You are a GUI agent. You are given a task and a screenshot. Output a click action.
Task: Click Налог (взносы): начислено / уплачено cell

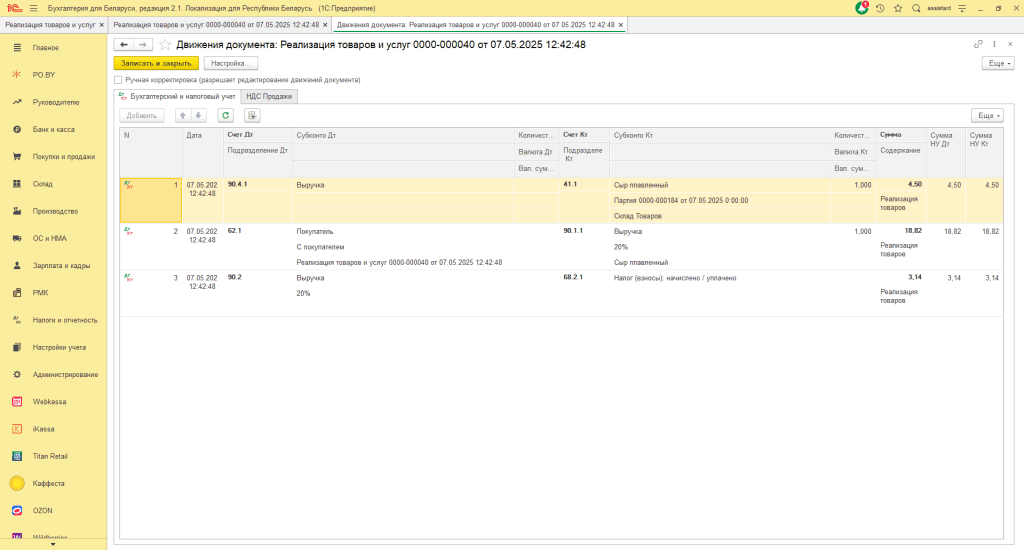pyautogui.click(x=719, y=278)
